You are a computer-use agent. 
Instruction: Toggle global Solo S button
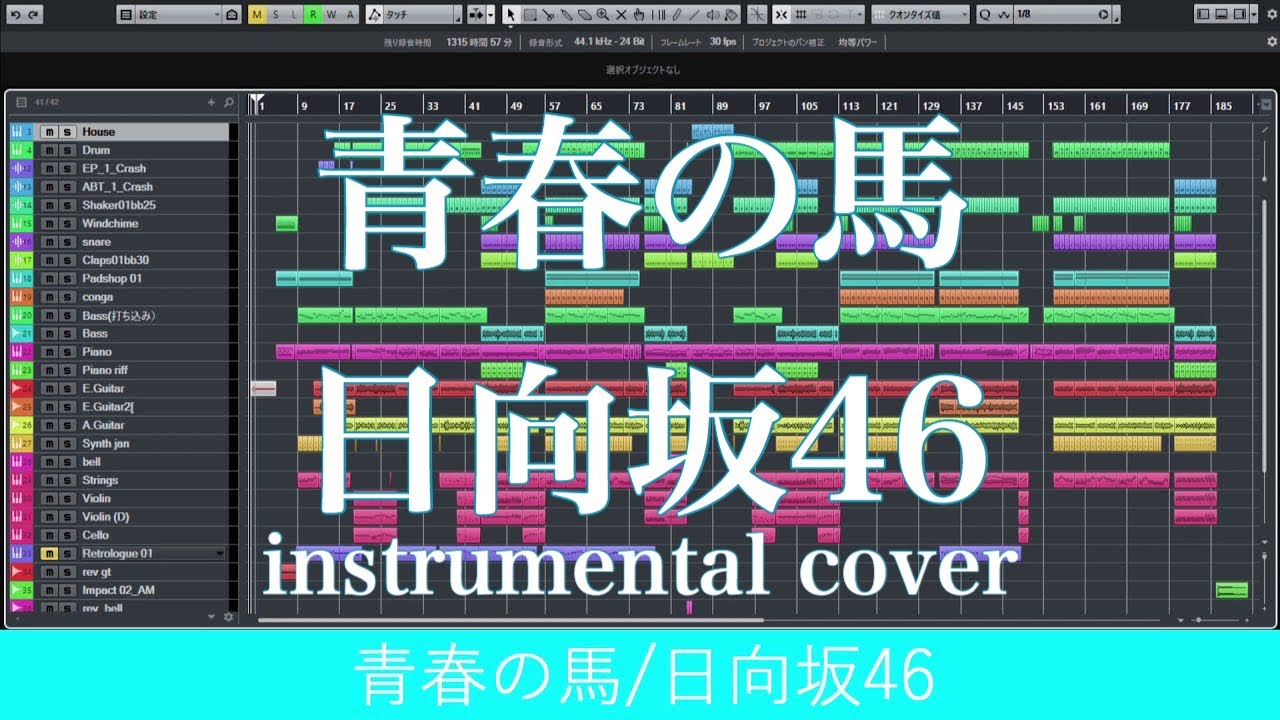275,15
